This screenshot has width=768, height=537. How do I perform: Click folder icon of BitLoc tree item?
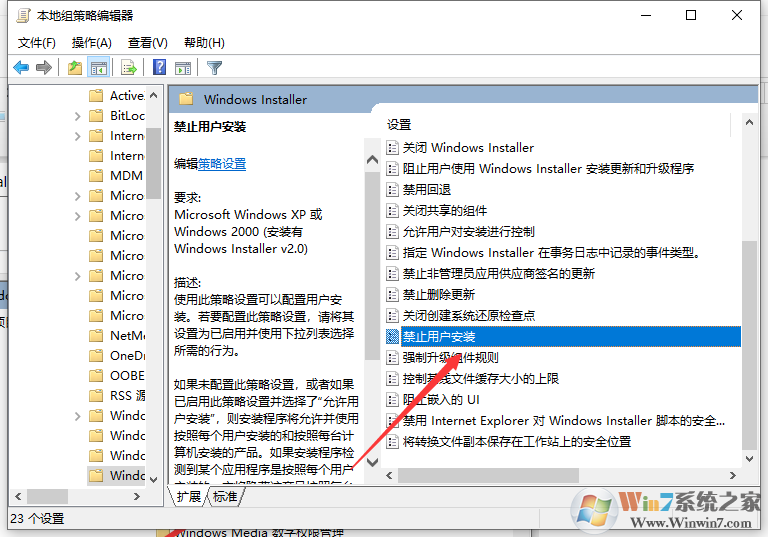coord(96,116)
